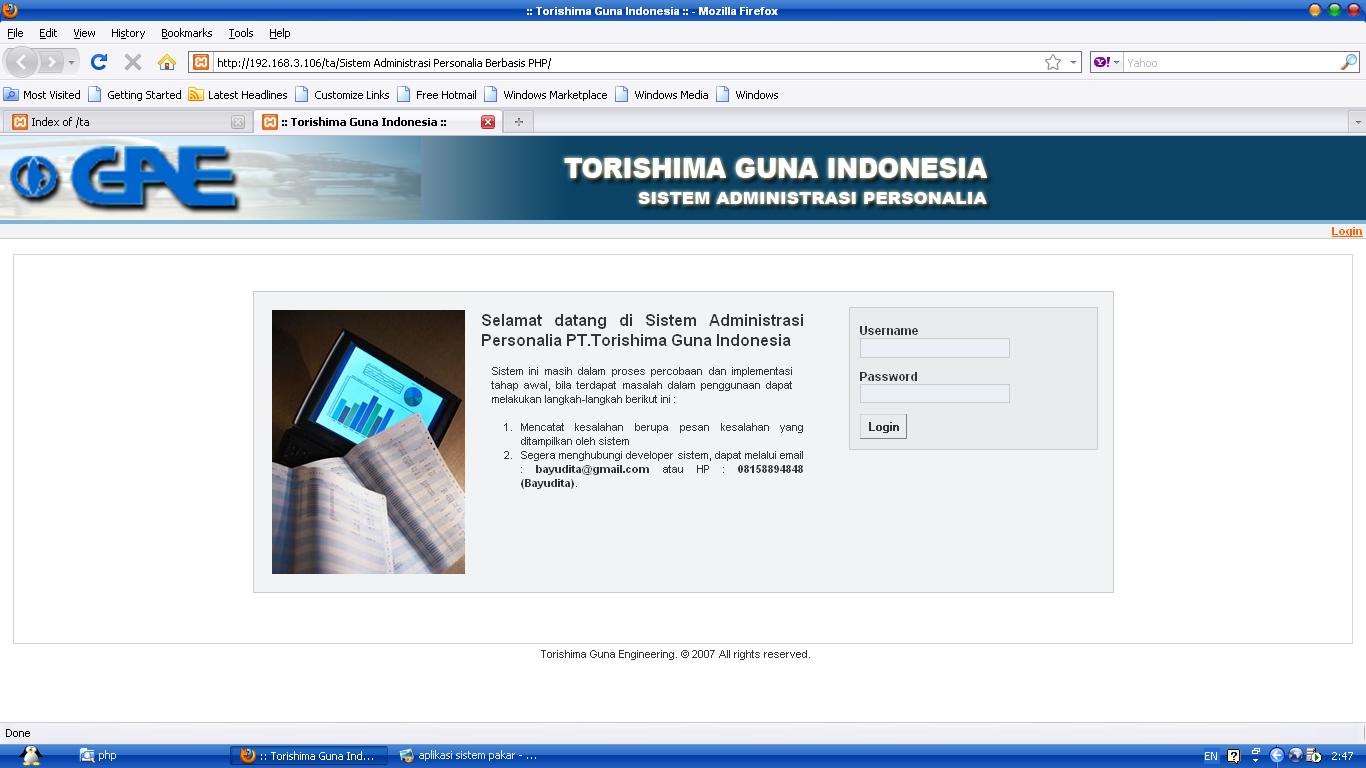This screenshot has width=1366, height=768.
Task: Open the Free Hotmail bookmark
Action: pos(437,95)
